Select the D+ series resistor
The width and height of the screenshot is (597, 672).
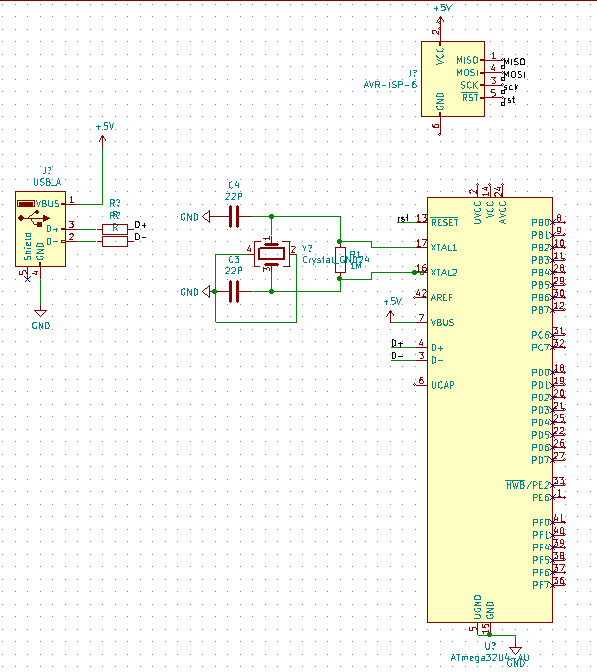coord(115,229)
